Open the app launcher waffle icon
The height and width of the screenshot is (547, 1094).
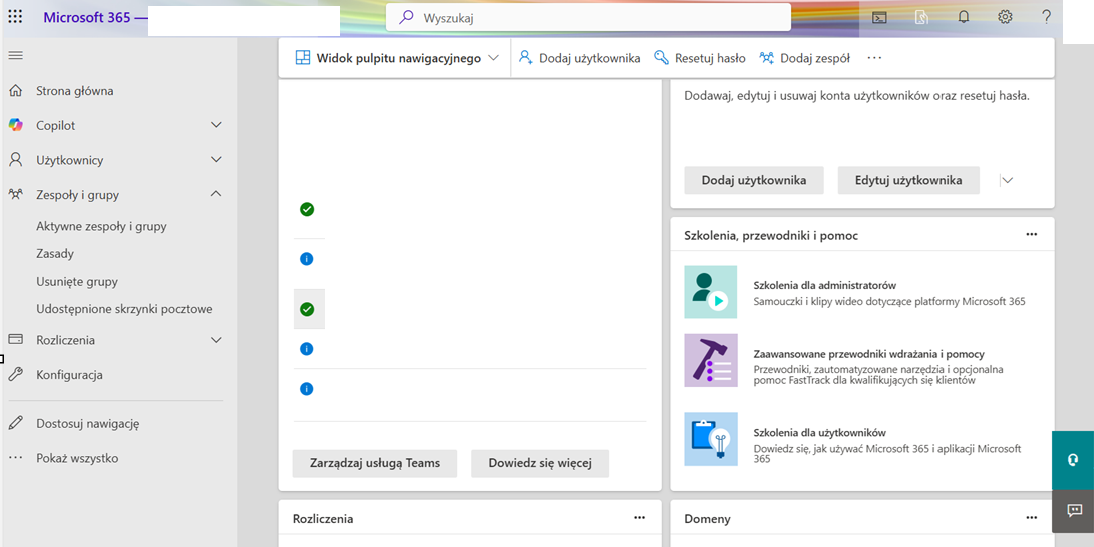(15, 17)
